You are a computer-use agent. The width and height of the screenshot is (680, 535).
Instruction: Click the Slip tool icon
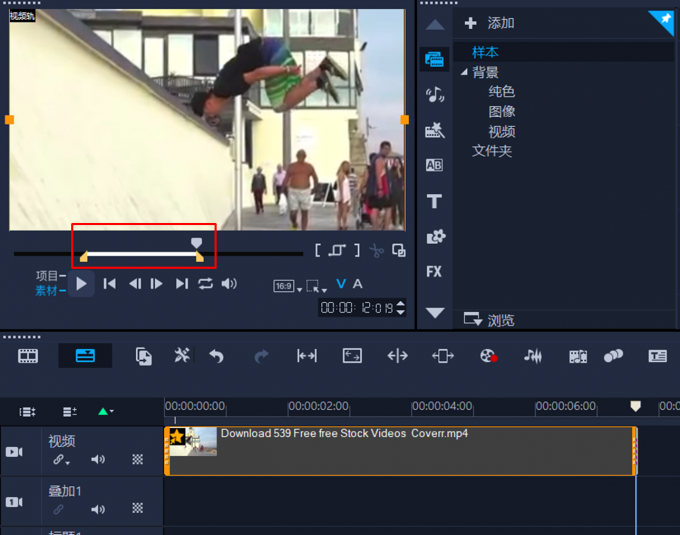pos(307,356)
